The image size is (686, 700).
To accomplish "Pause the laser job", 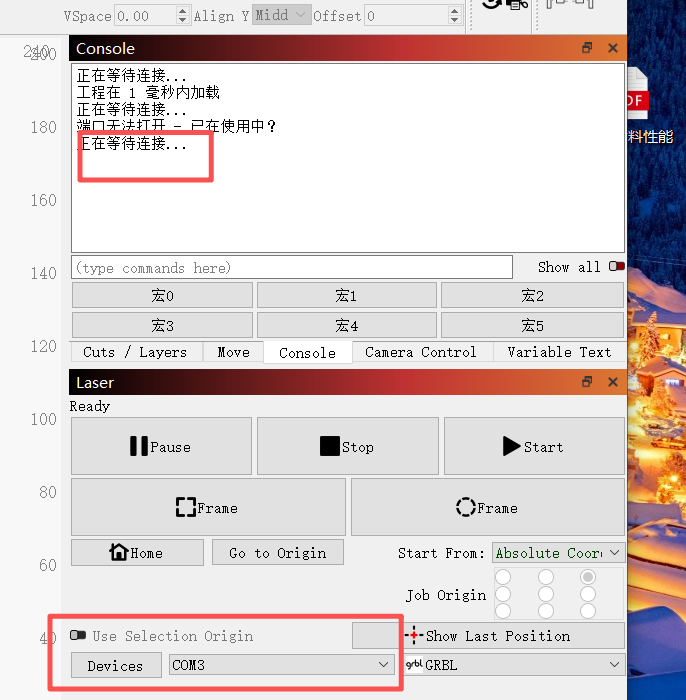I will [x=161, y=446].
